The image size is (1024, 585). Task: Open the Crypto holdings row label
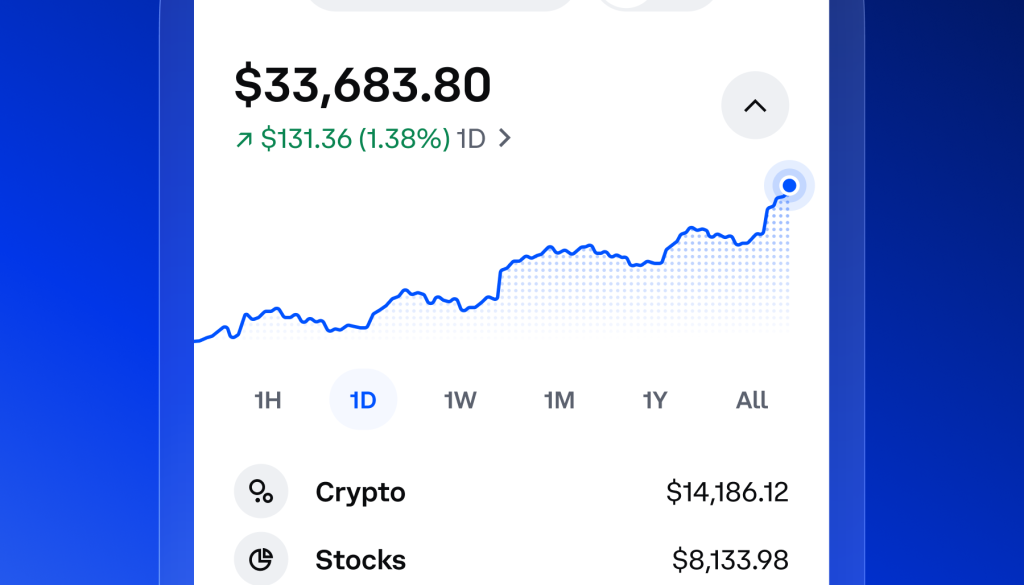[x=360, y=492]
